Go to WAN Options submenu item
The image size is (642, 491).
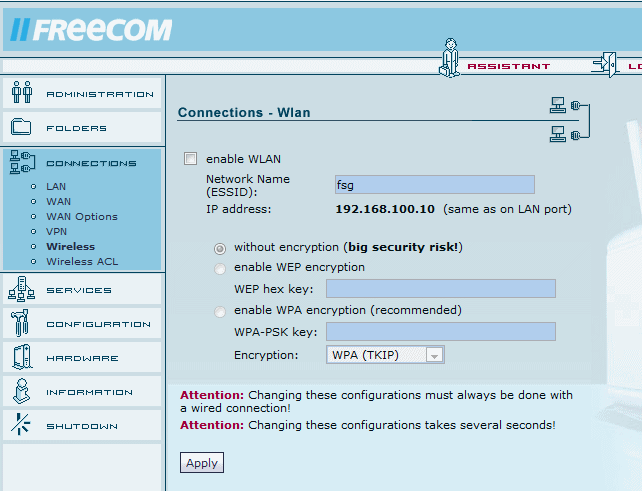(x=82, y=216)
